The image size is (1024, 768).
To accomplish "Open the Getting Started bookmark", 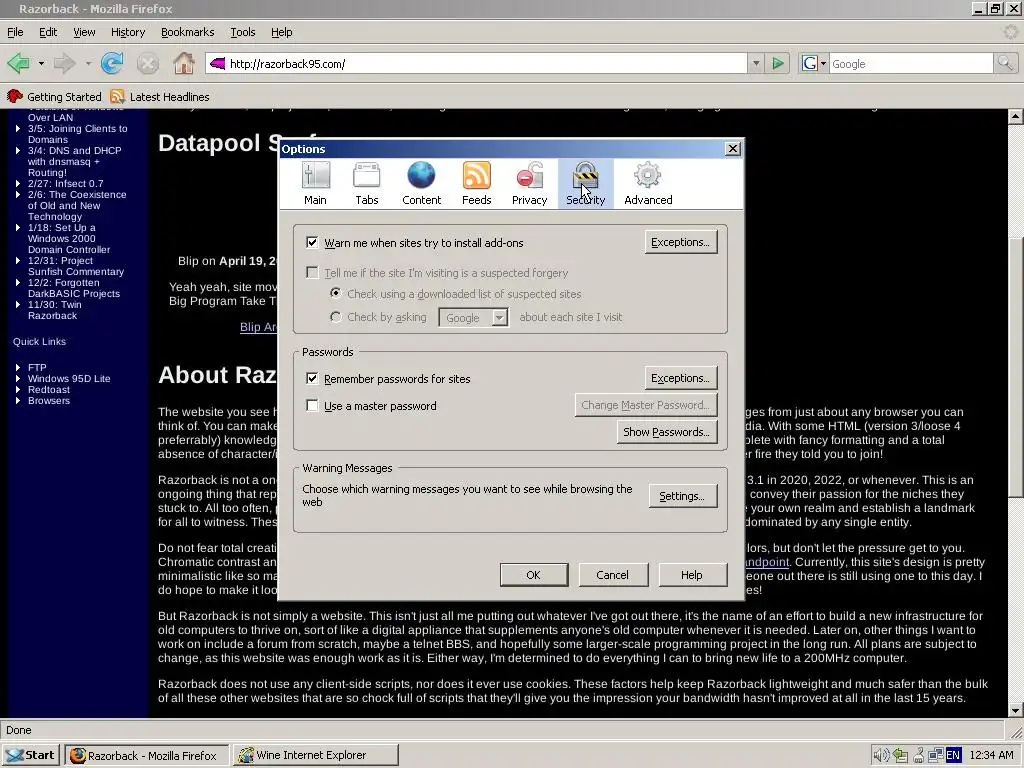I will 54,97.
